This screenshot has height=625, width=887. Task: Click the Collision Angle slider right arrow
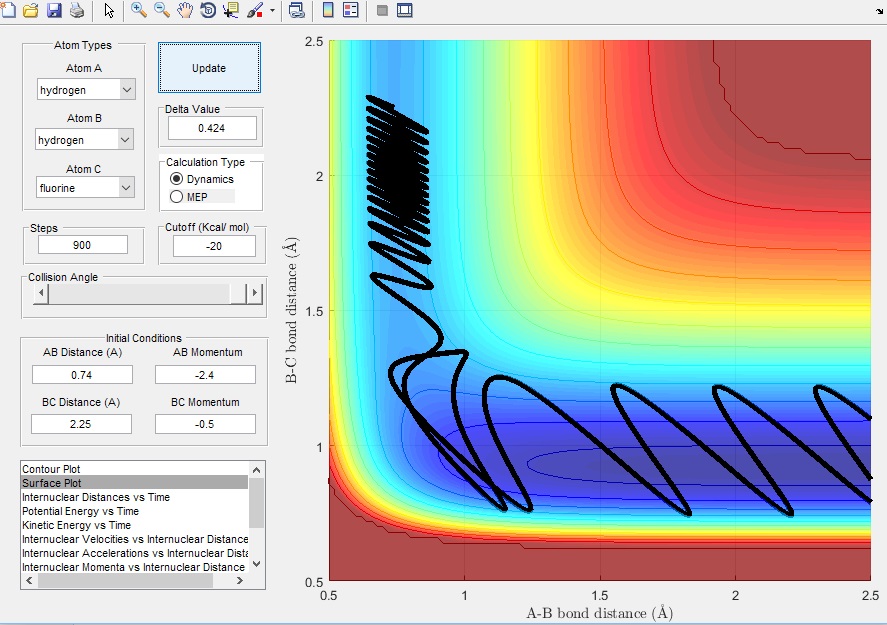[255, 293]
